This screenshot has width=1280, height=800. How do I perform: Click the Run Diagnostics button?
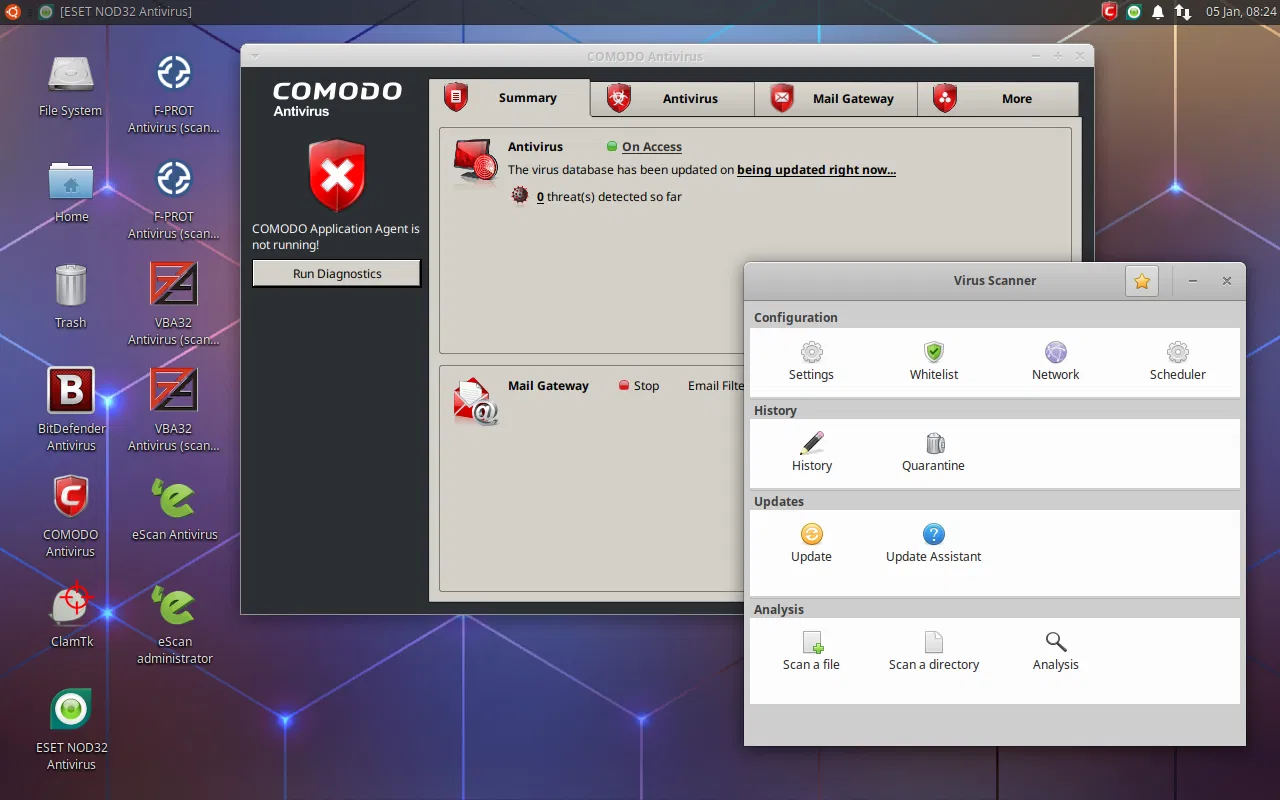pyautogui.click(x=337, y=274)
